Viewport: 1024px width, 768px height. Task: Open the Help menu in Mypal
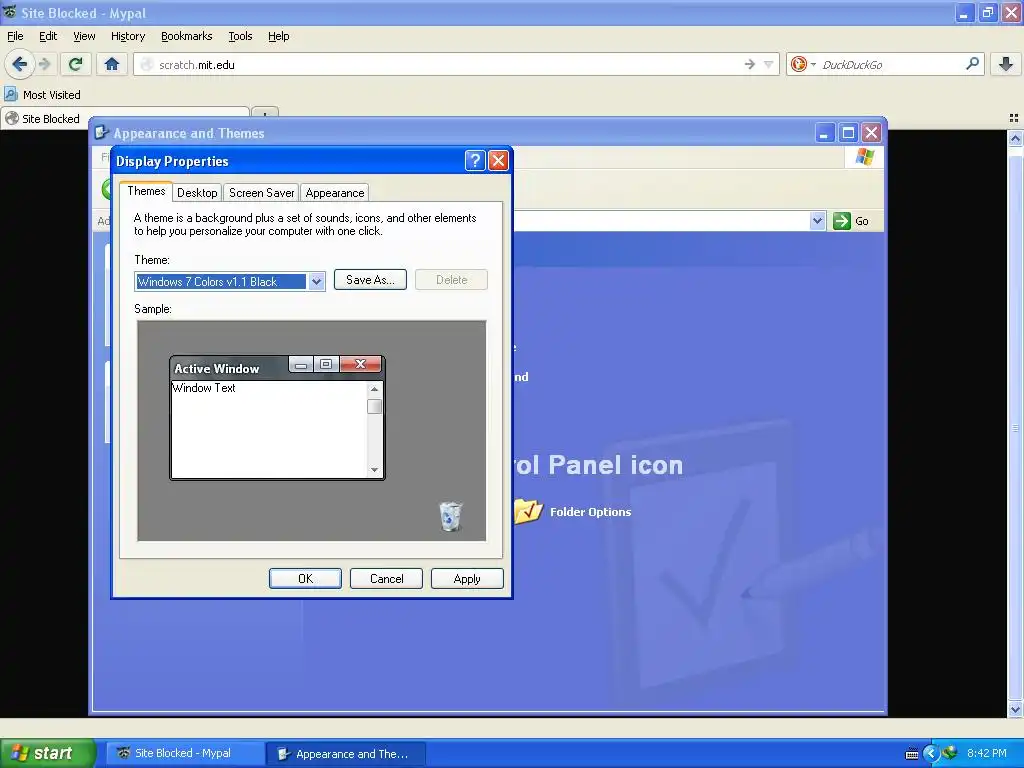point(278,36)
